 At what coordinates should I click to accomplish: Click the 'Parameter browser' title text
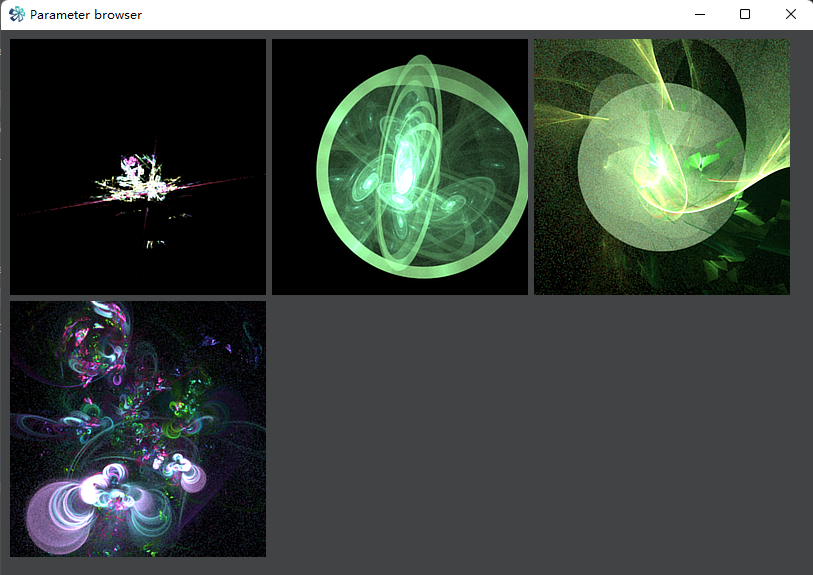pos(86,15)
